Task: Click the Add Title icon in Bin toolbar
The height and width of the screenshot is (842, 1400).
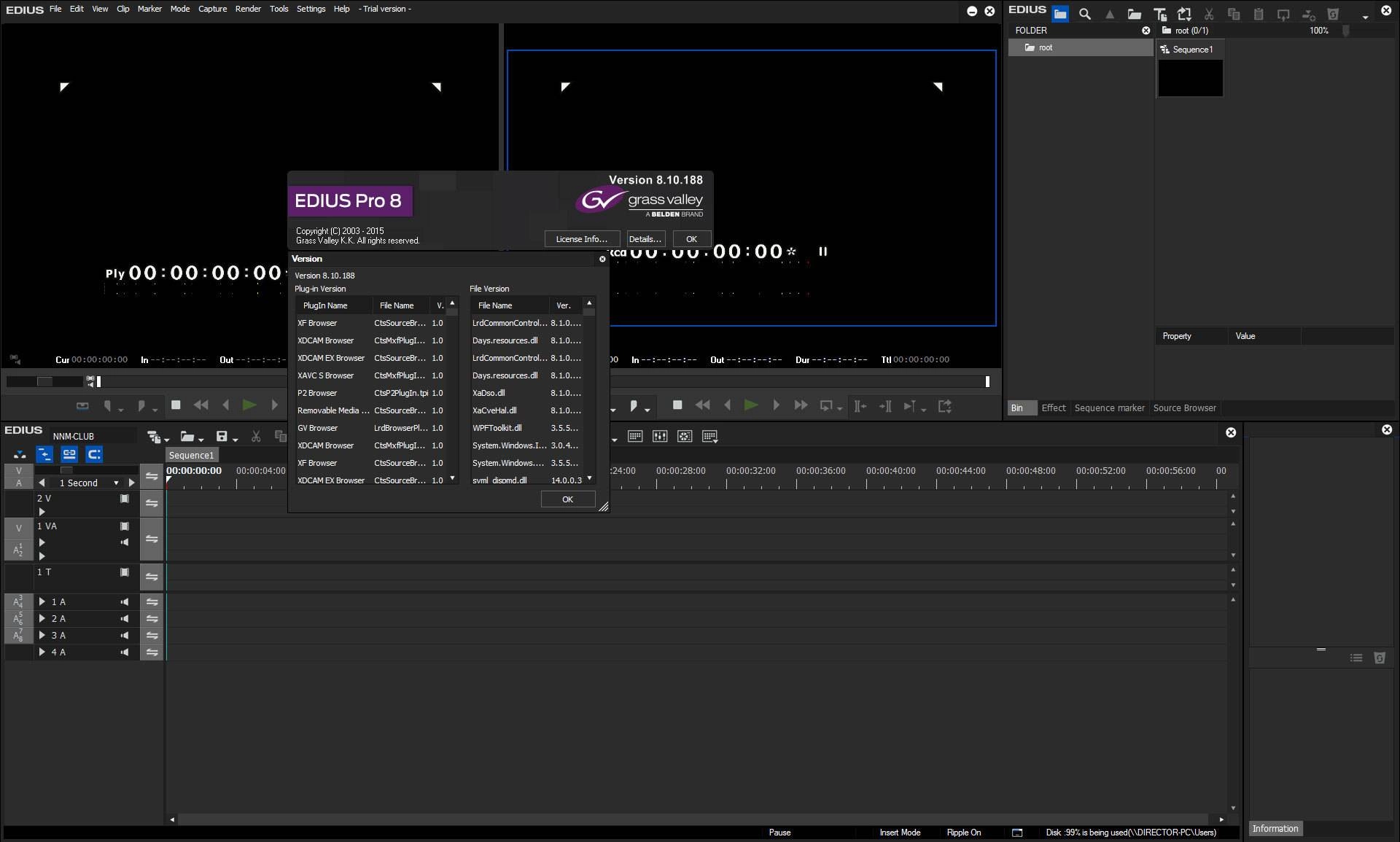Action: (x=1159, y=14)
